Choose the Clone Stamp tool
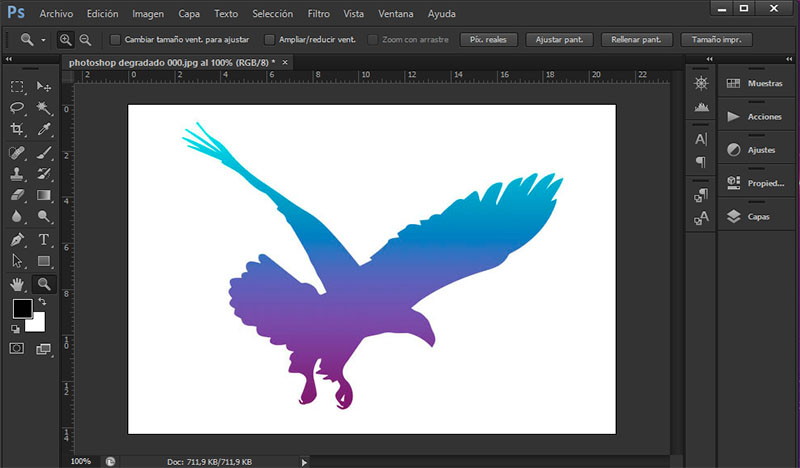Viewport: 800px width, 468px height. point(17,173)
